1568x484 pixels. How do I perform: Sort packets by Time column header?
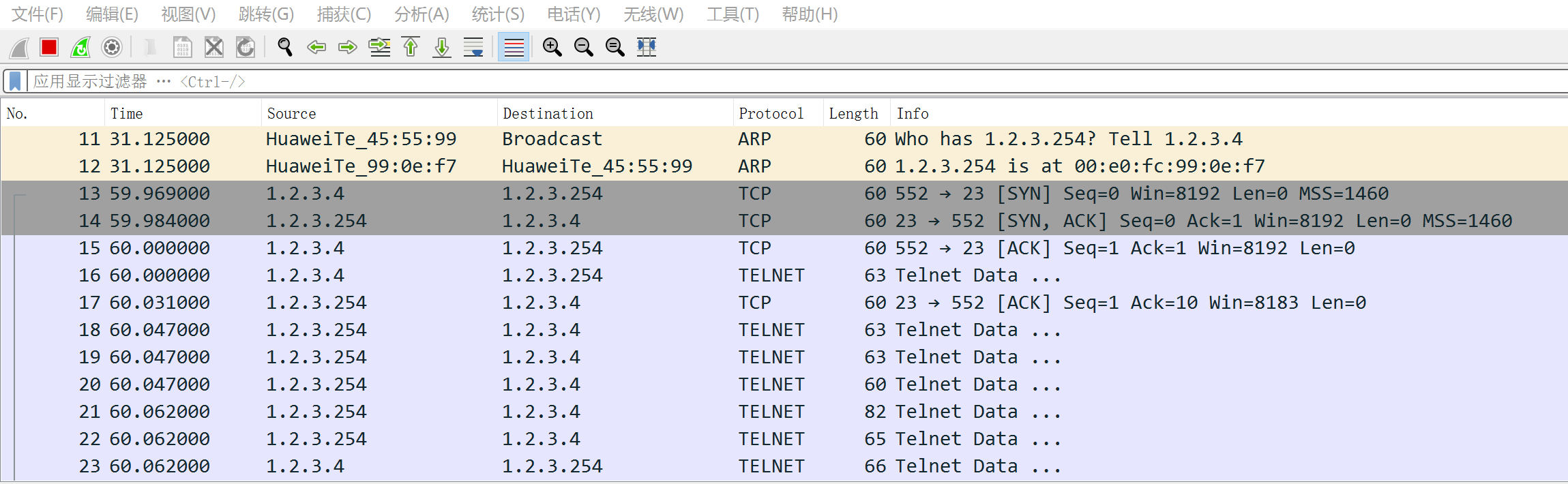pos(127,113)
